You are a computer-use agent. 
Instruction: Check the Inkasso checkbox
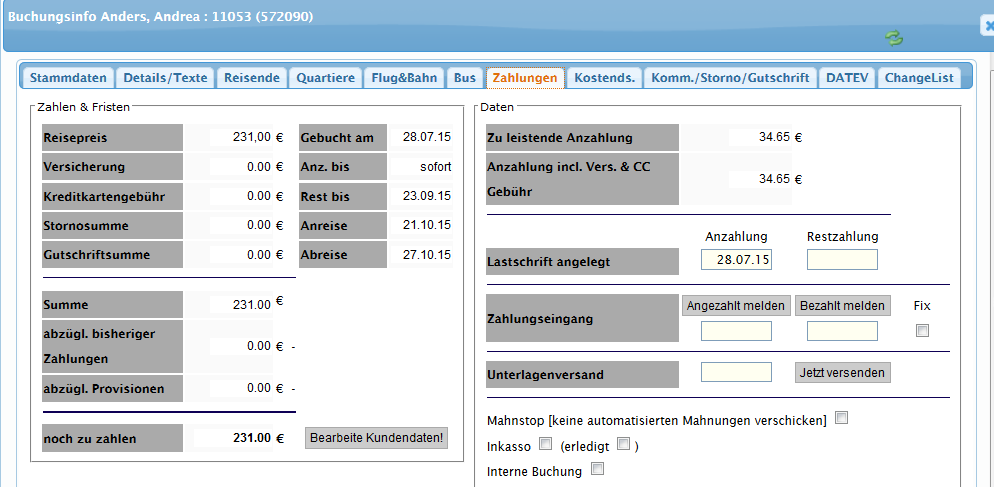[x=545, y=443]
